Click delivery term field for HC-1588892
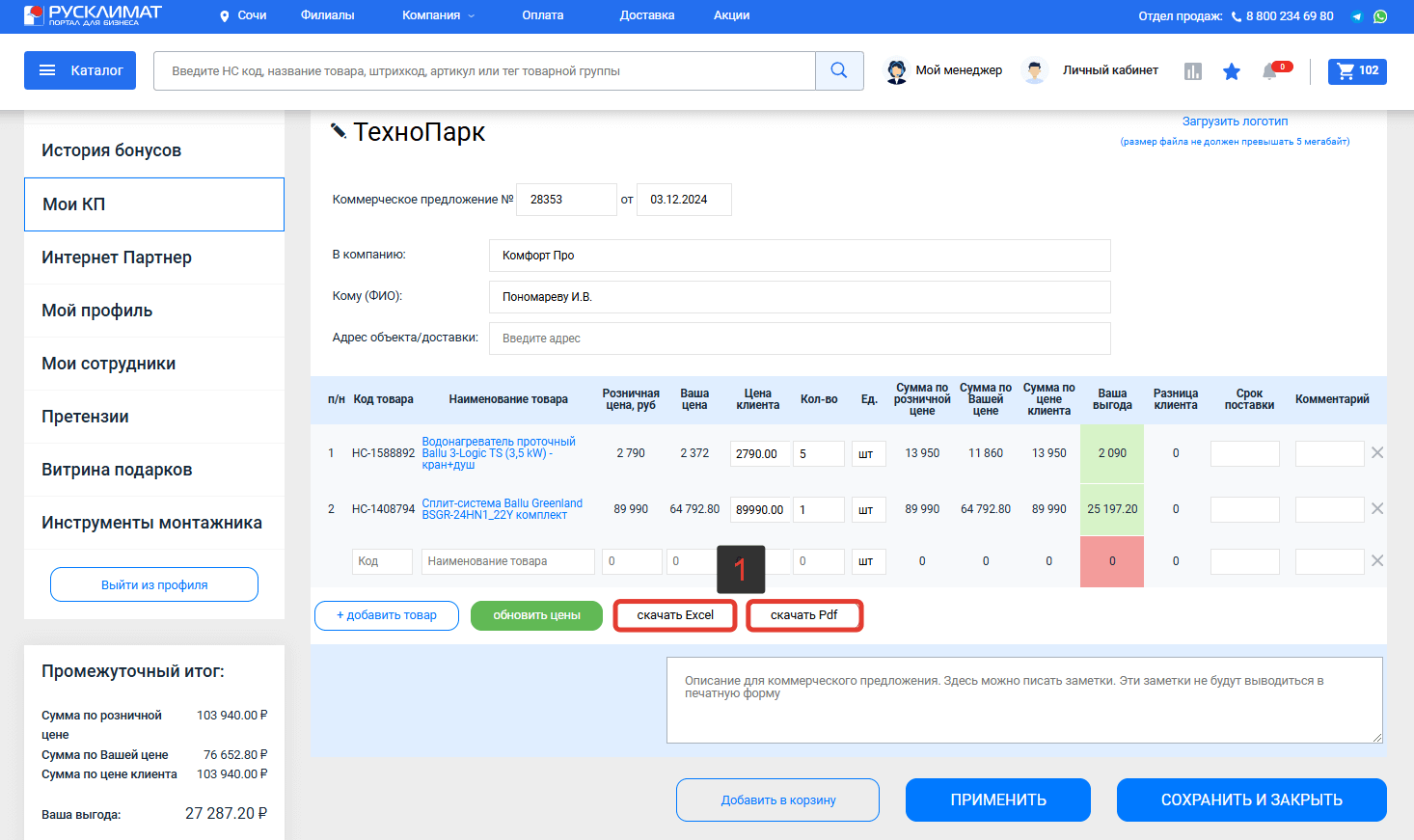The width and height of the screenshot is (1414, 840). 1245,454
